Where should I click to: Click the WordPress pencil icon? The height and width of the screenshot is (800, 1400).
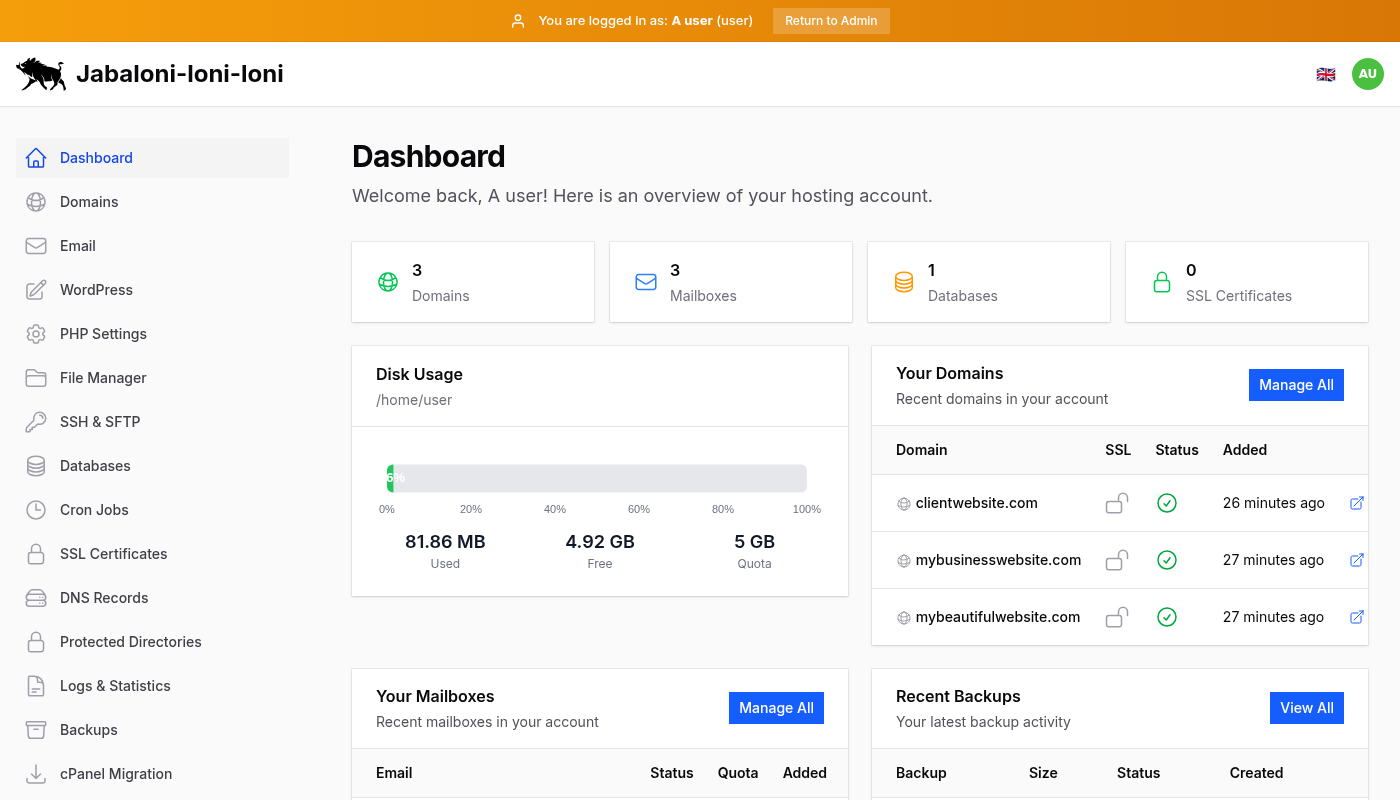point(36,289)
